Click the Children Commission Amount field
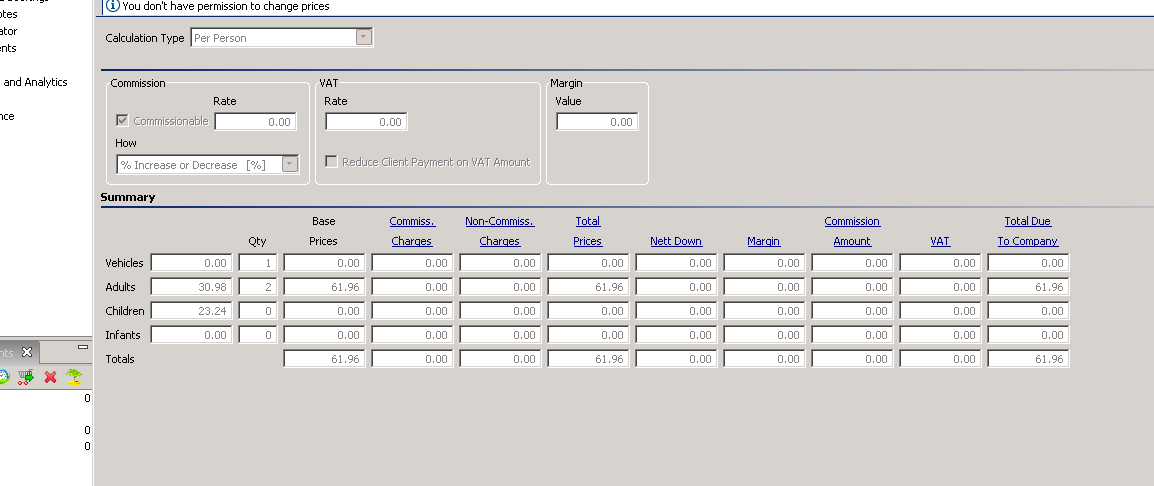This screenshot has width=1154, height=486. tap(852, 311)
